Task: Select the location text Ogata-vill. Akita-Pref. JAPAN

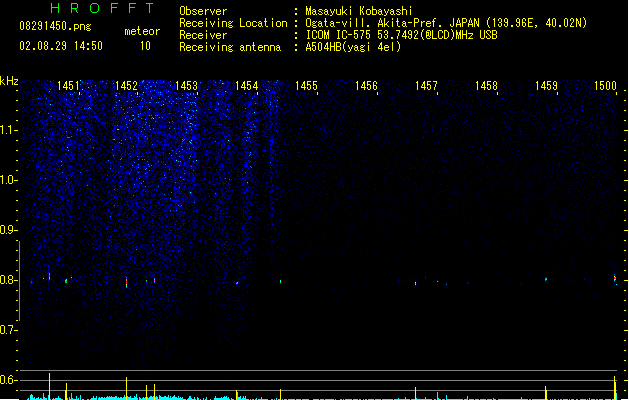Action: tap(392, 23)
